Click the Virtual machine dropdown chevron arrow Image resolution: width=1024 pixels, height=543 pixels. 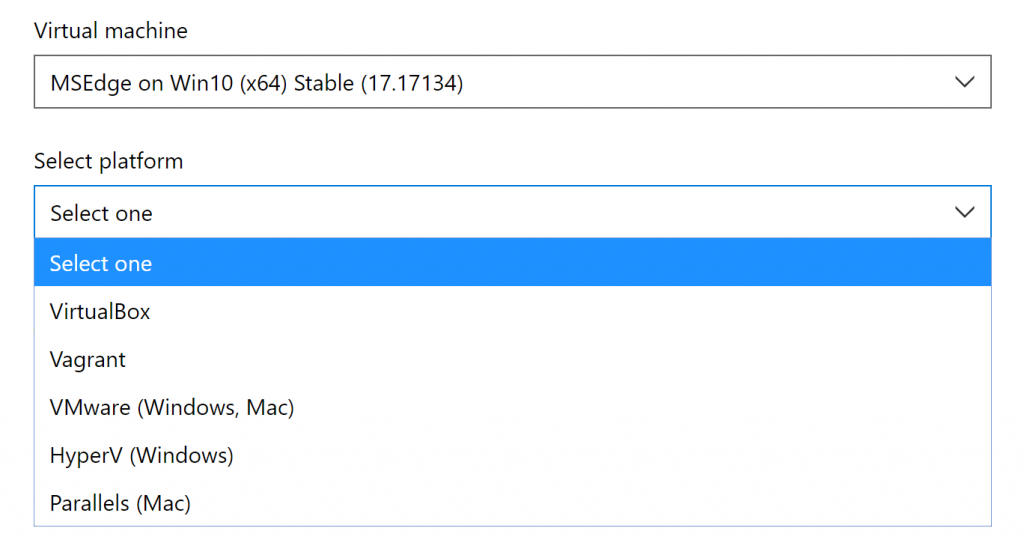964,82
